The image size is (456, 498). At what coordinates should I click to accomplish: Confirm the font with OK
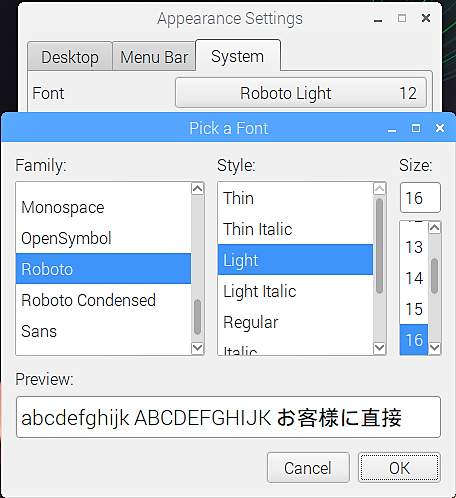click(399, 467)
